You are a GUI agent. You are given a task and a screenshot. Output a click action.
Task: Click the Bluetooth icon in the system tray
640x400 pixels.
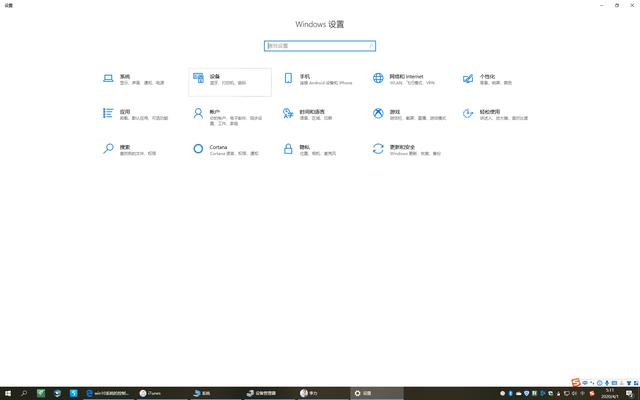point(511,393)
